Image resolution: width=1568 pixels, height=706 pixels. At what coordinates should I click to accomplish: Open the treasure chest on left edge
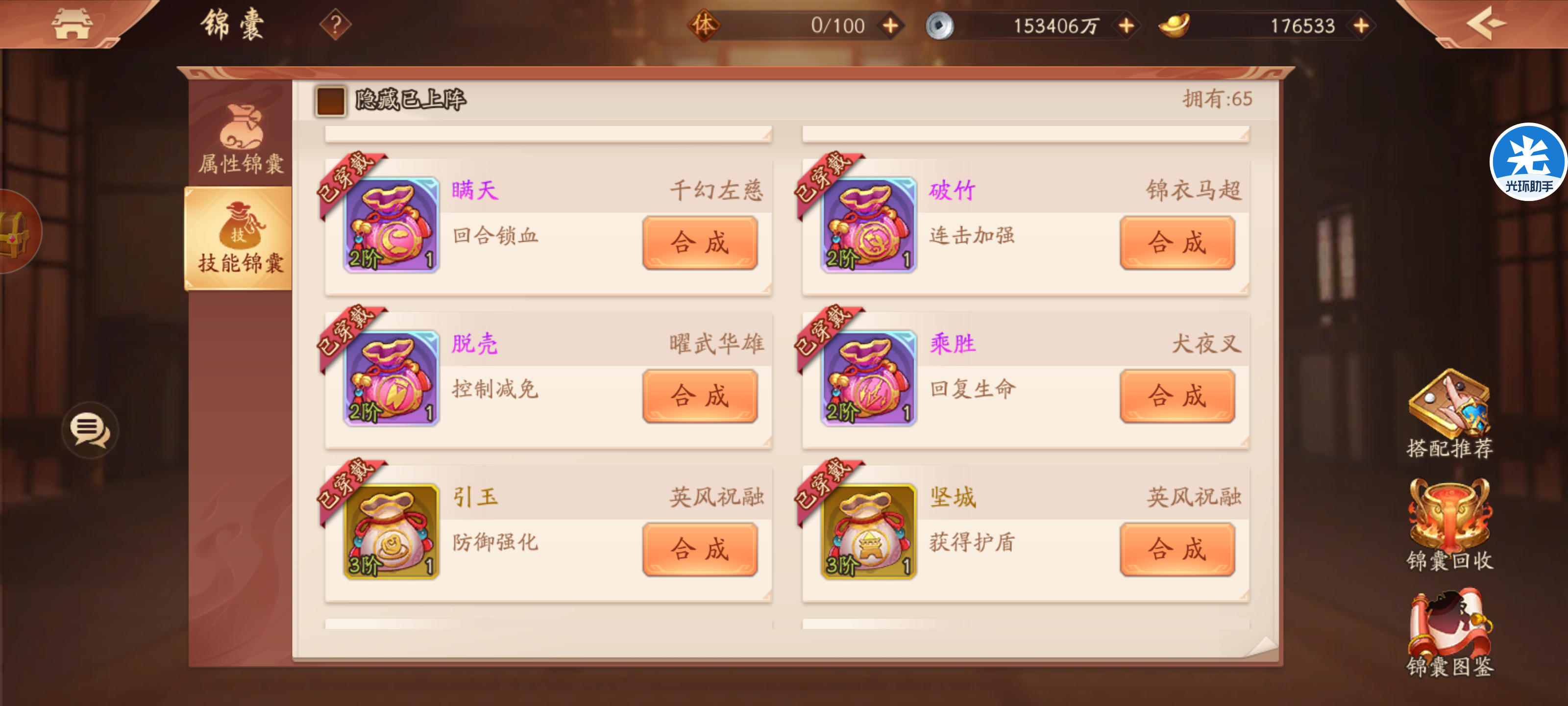(x=15, y=232)
